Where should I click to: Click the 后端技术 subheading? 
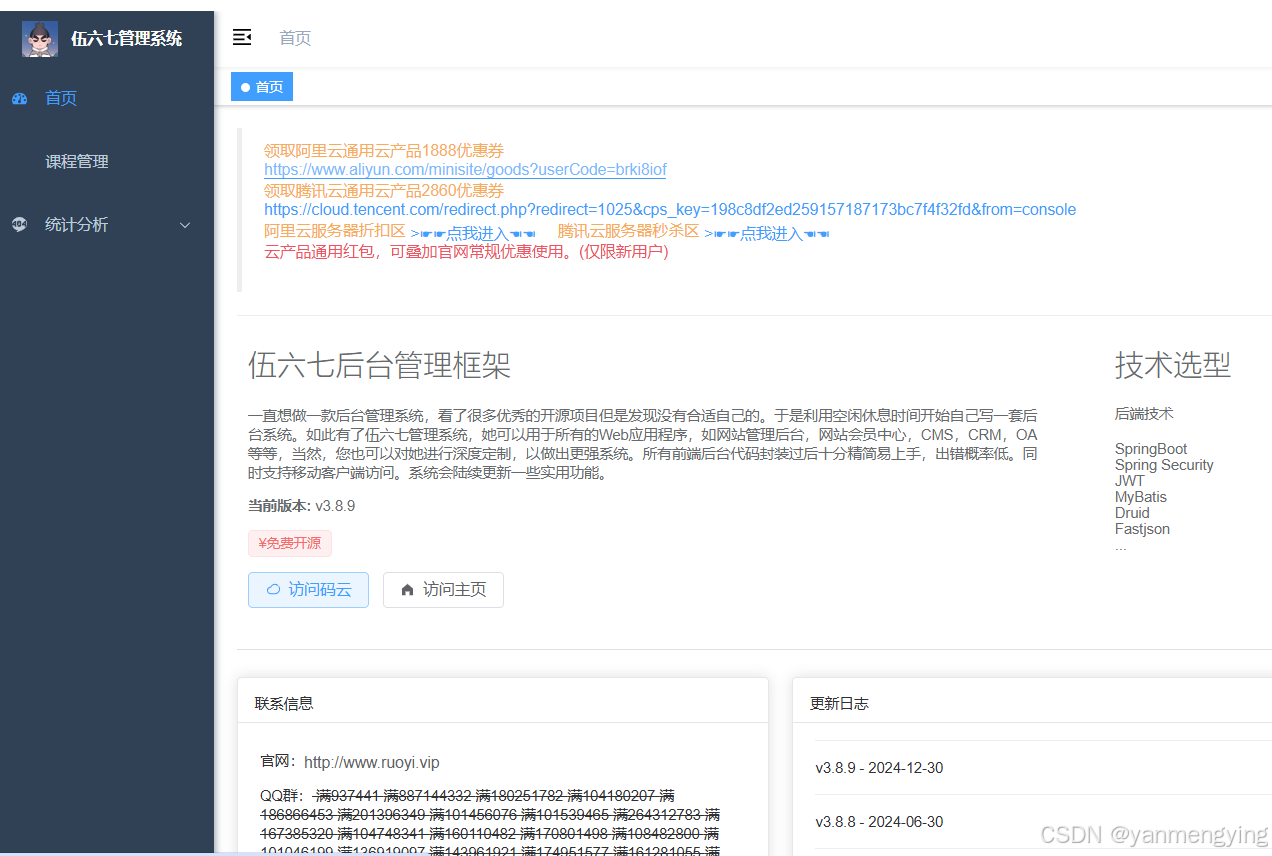[1144, 413]
